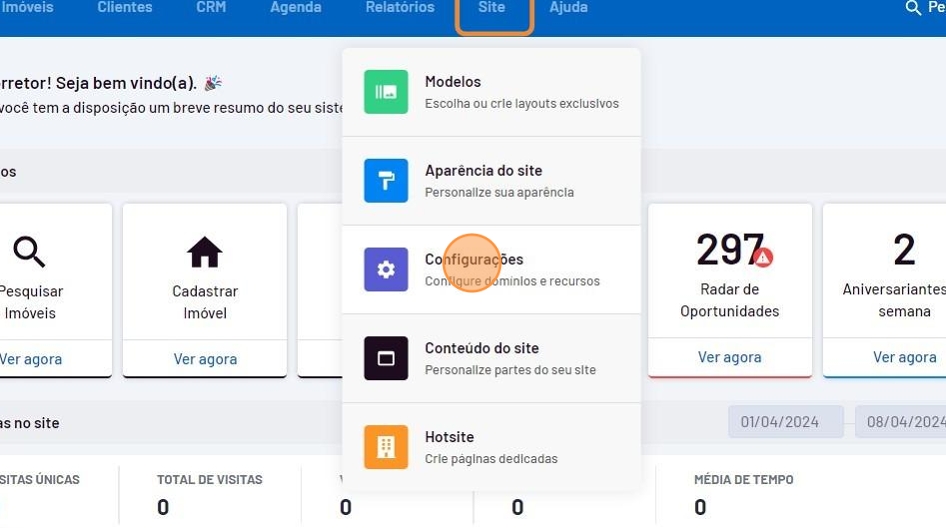
Task: Open the Site menu
Action: pos(492,8)
